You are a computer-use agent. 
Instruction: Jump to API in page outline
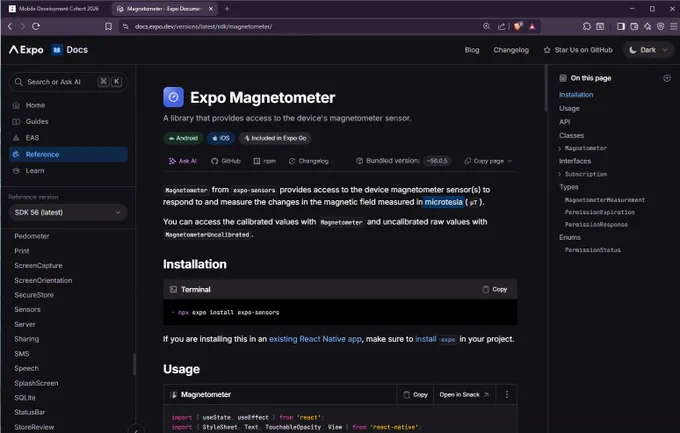(564, 122)
